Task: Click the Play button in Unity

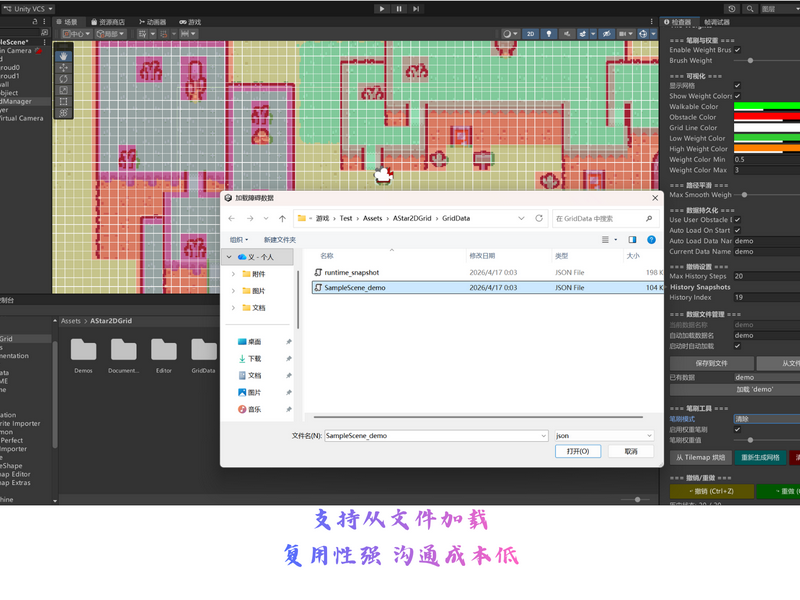Action: (x=382, y=9)
